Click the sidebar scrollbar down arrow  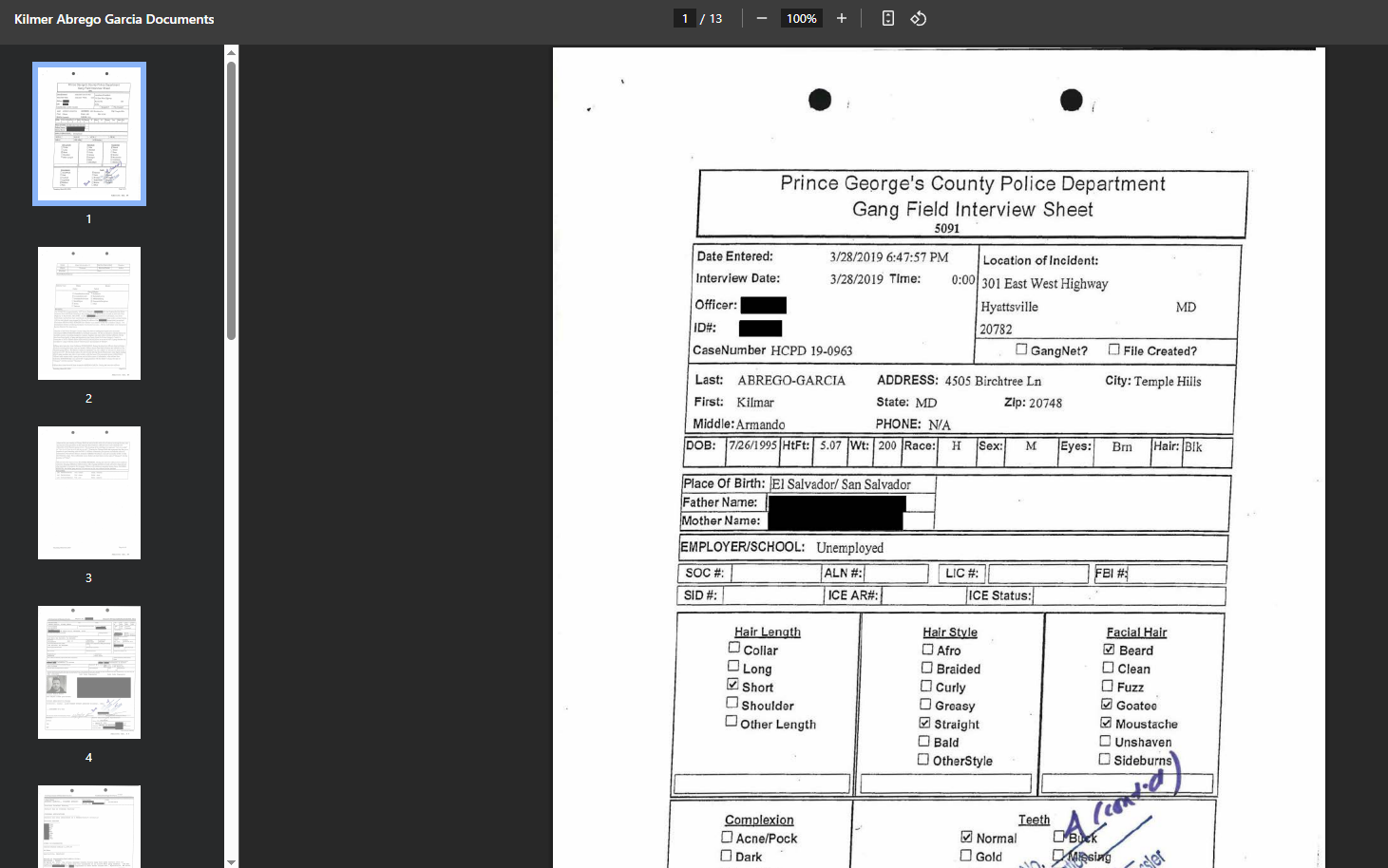click(231, 861)
